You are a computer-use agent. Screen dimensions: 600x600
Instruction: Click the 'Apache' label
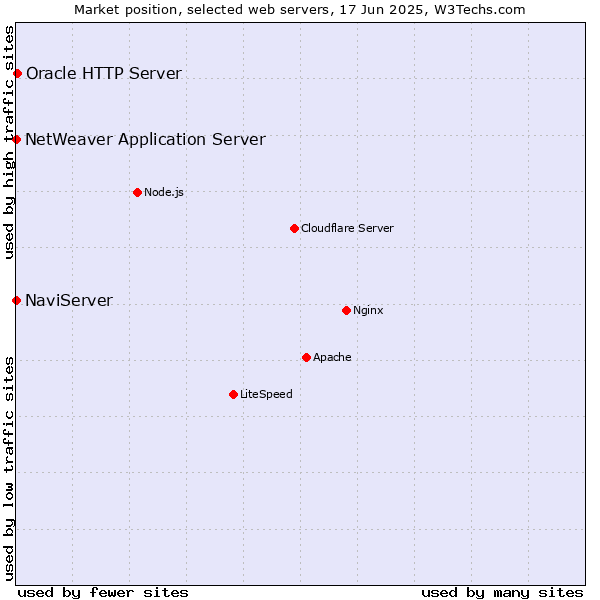click(332, 357)
